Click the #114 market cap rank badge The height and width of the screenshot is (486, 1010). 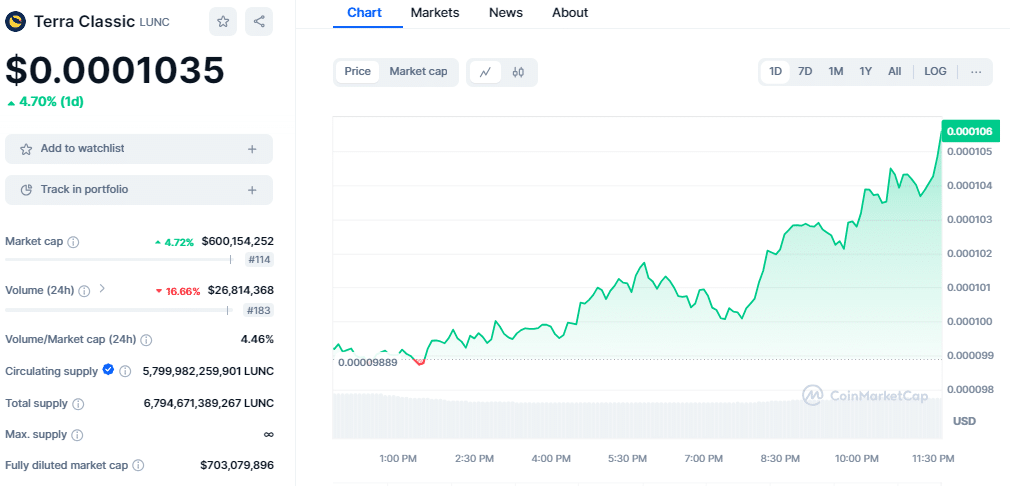260,260
